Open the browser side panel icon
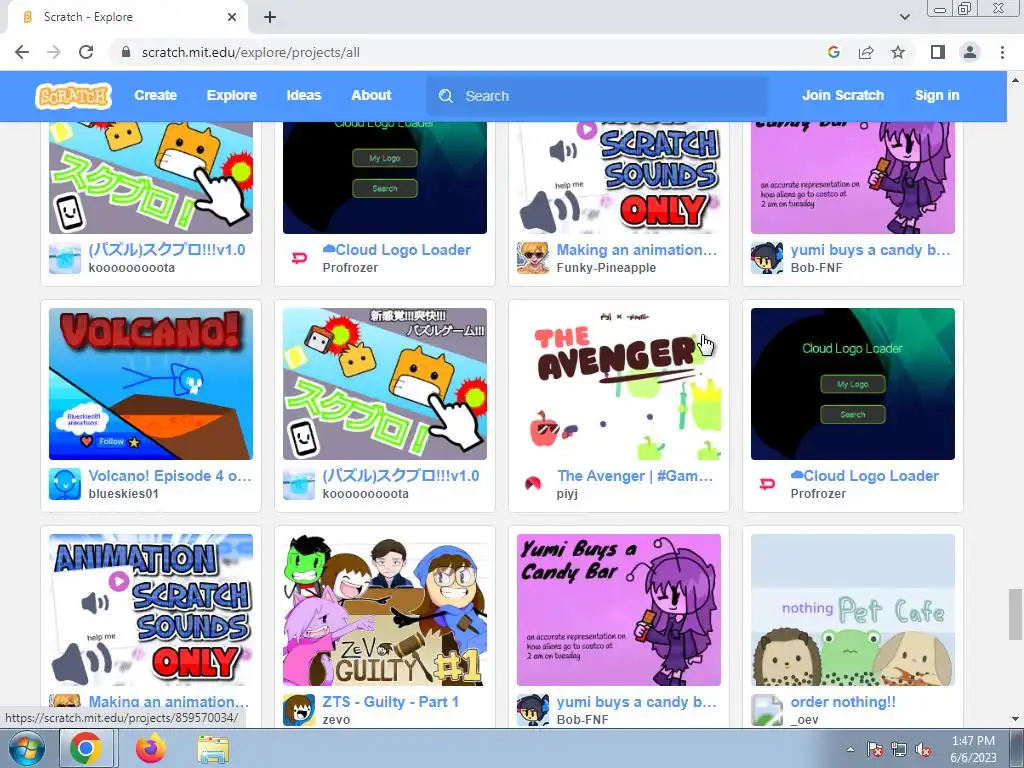 tap(938, 52)
